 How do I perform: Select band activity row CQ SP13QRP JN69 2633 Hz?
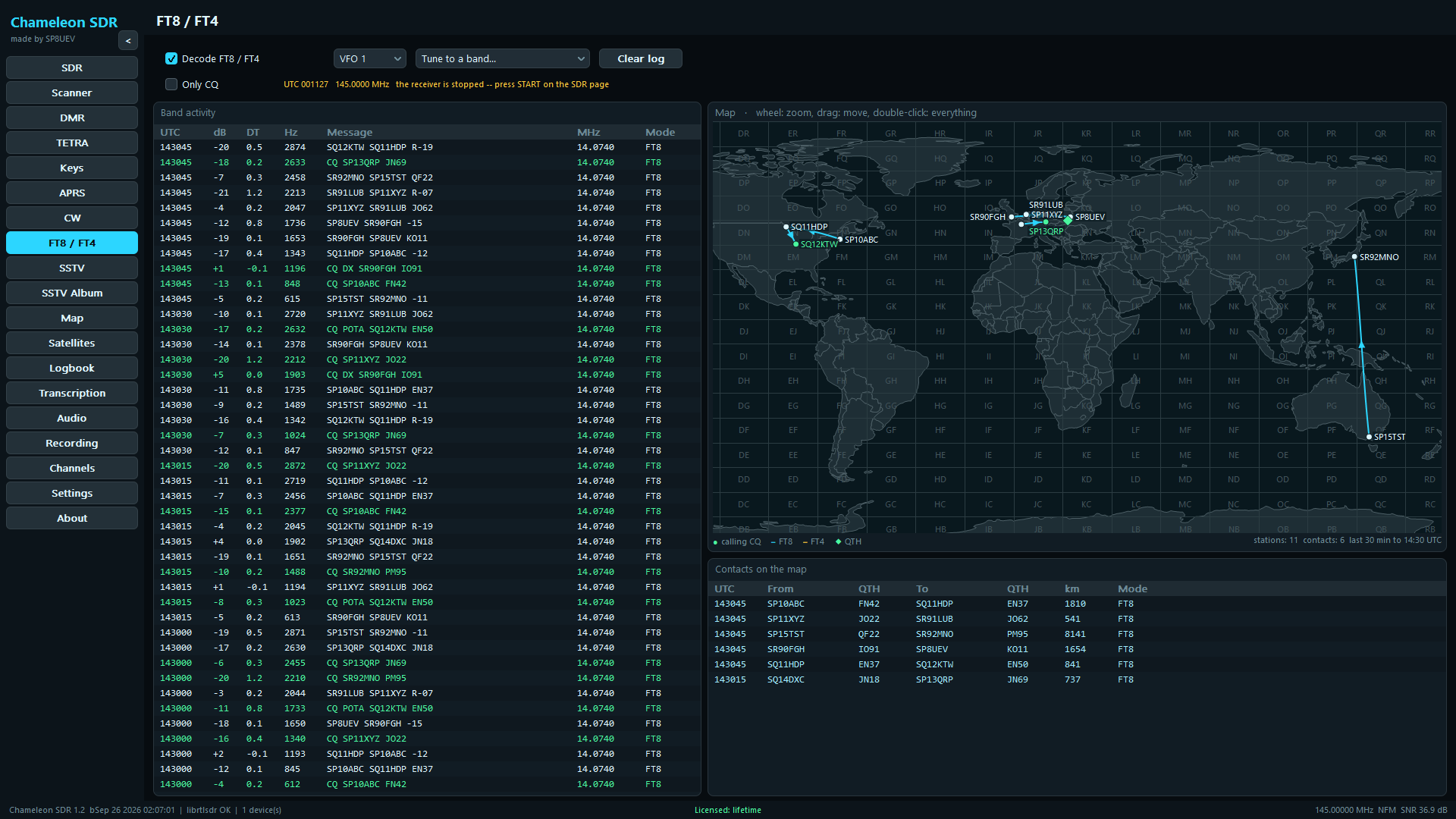click(427, 162)
